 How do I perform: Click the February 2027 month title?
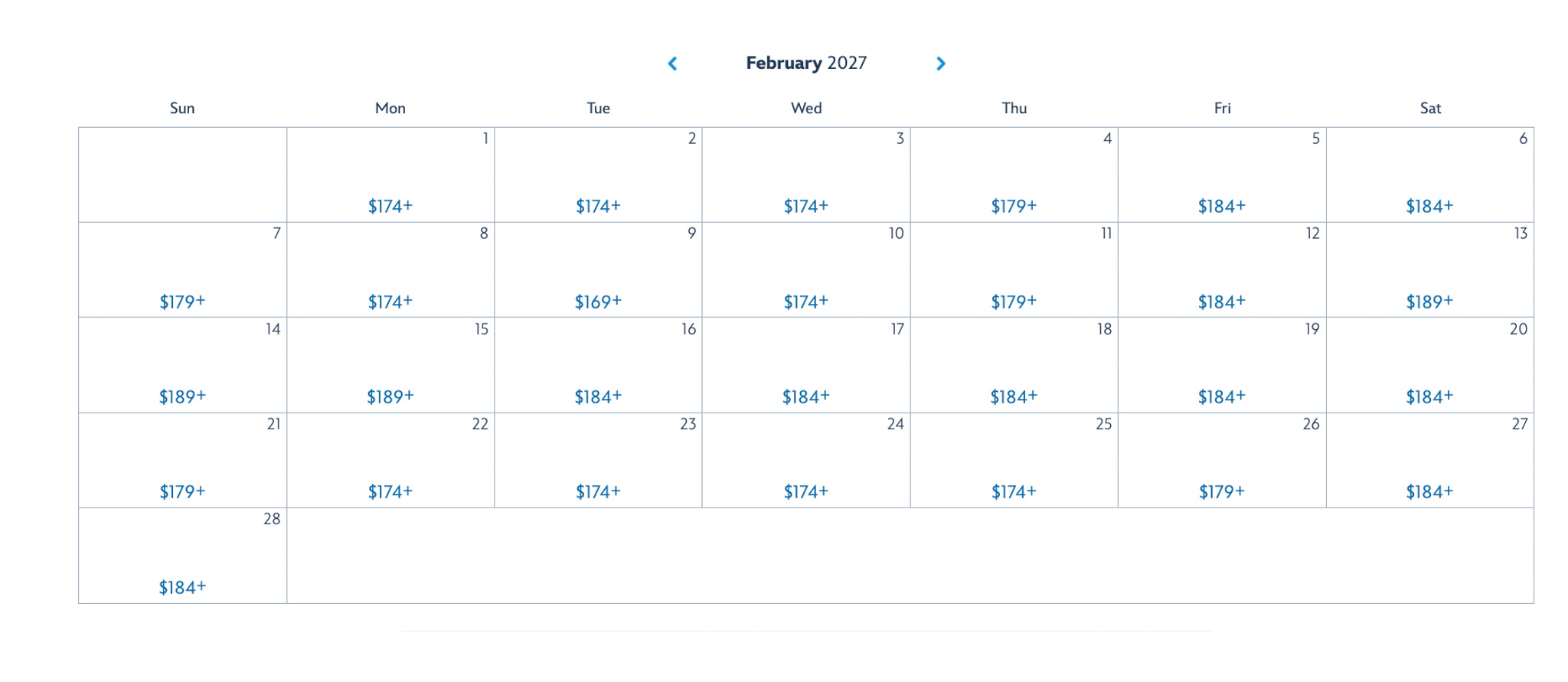pyautogui.click(x=805, y=63)
